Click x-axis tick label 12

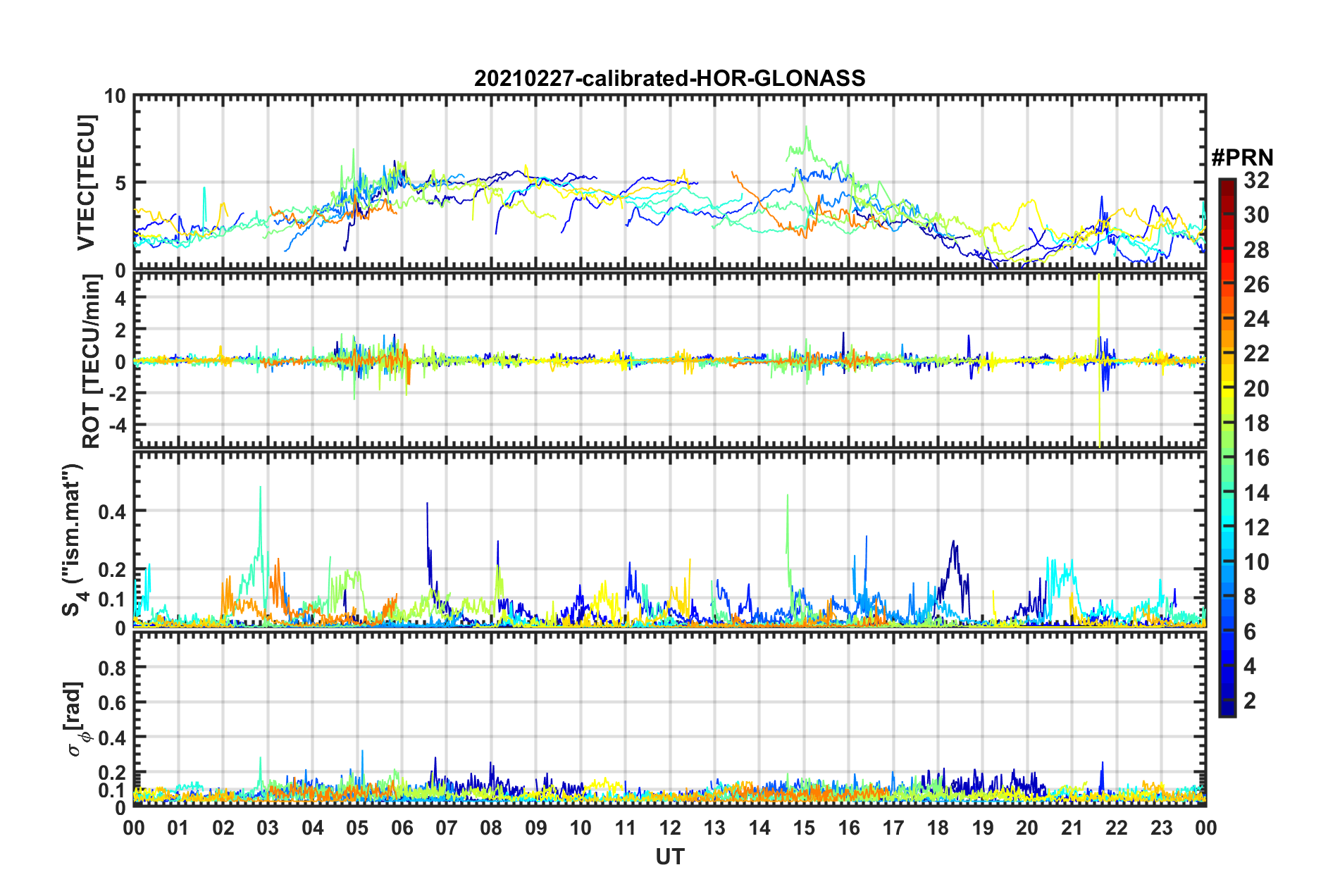click(x=670, y=828)
